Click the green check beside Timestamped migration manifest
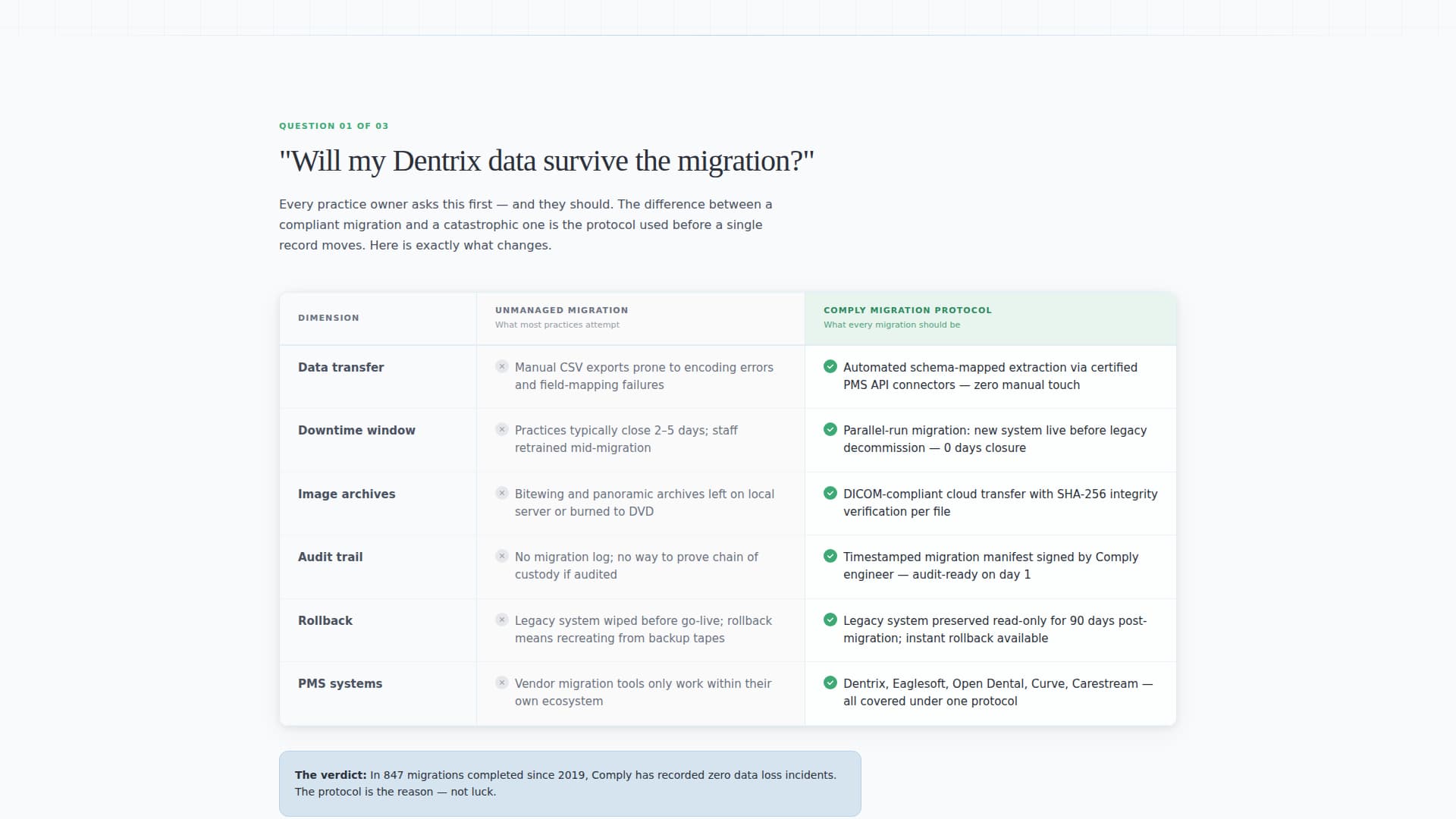The width and height of the screenshot is (1456, 819). [830, 556]
